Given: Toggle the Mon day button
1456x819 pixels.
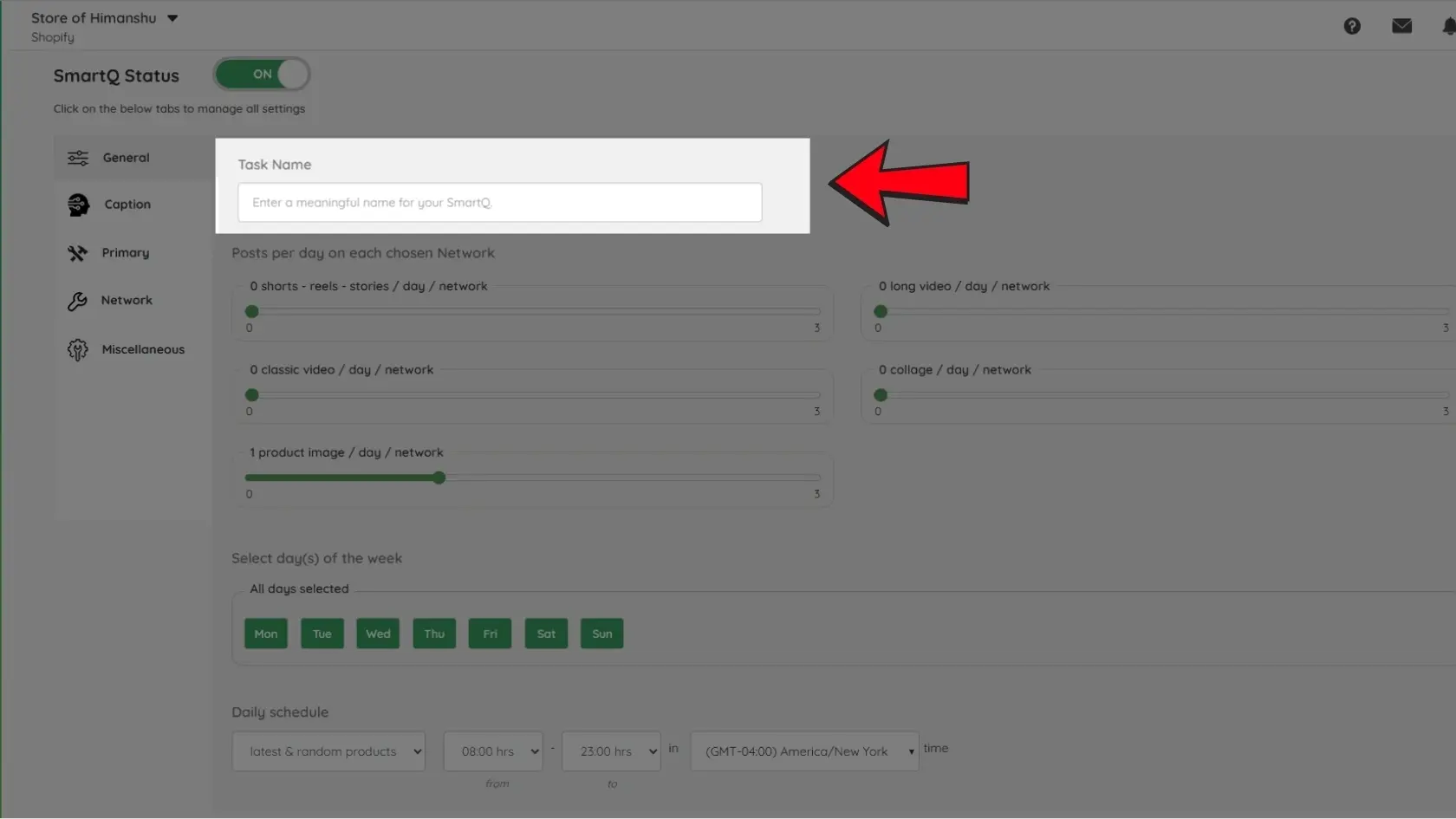Looking at the screenshot, I should (266, 634).
